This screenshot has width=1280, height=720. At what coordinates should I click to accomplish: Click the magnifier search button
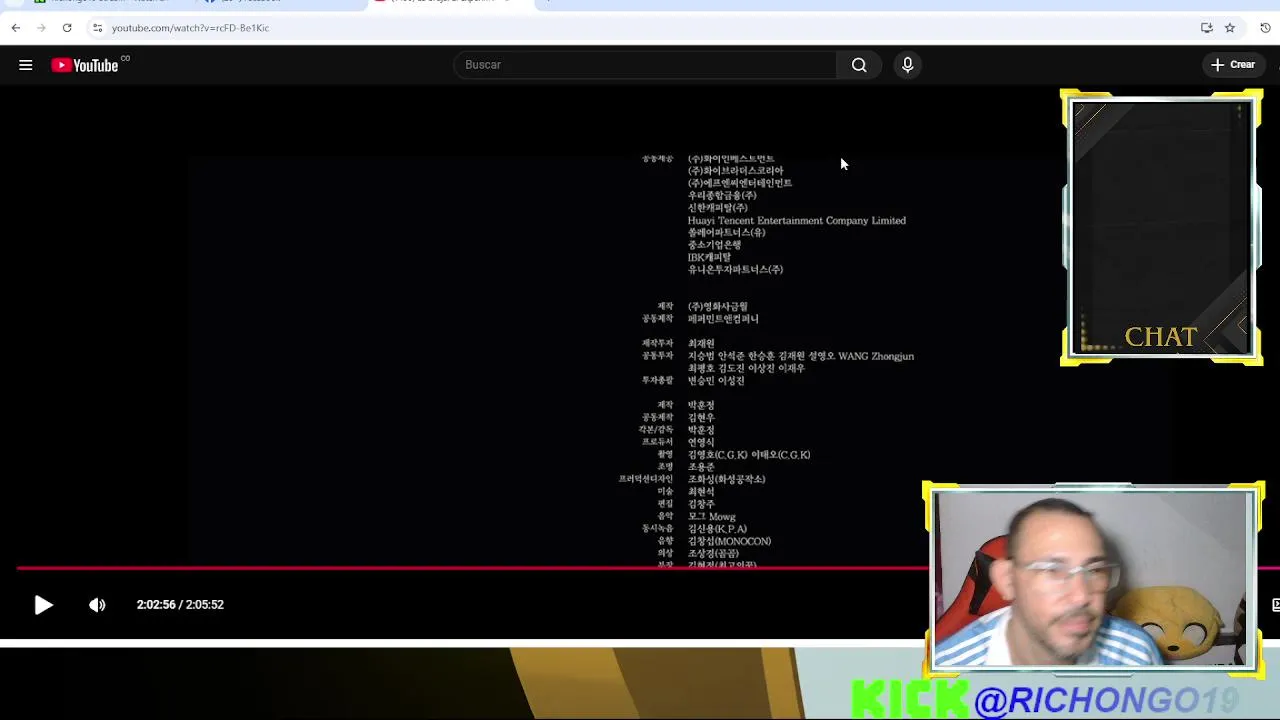(x=859, y=65)
